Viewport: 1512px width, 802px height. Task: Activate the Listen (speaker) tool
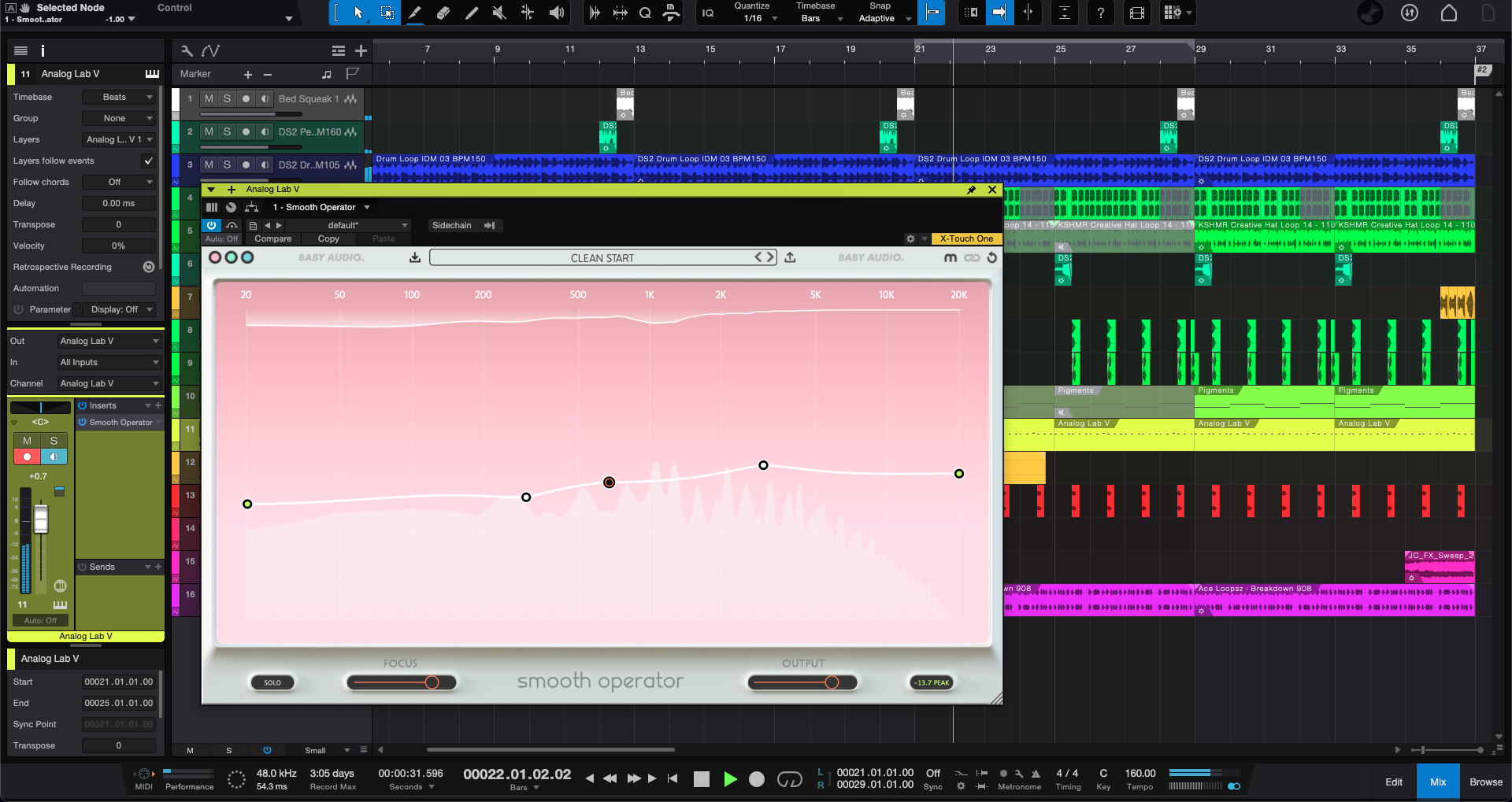coord(556,13)
